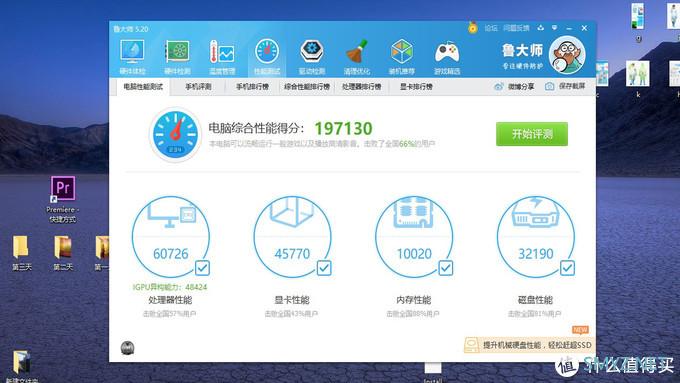Select the 第三天 folder on the desktop

21,253
